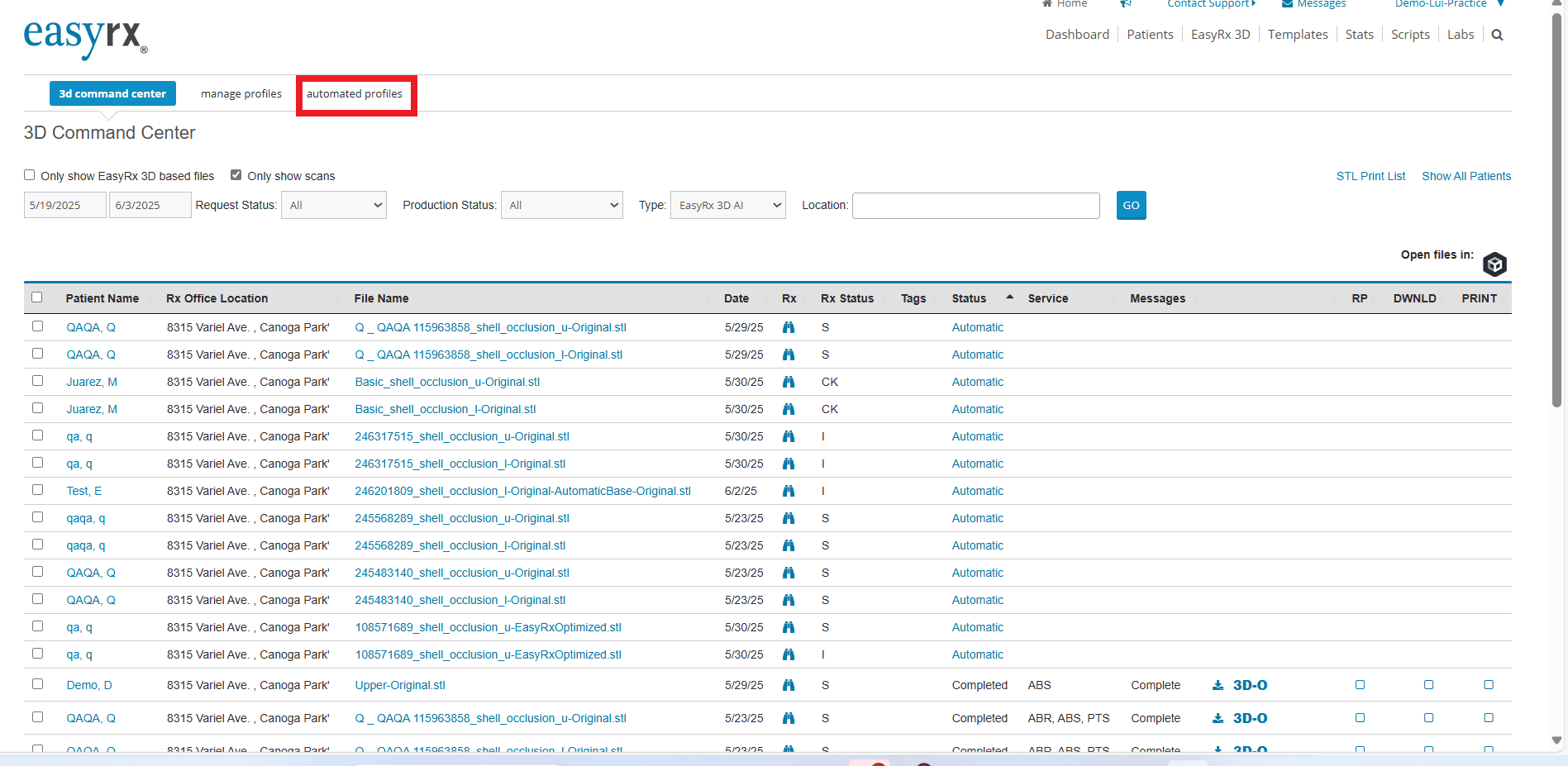Expand the Demo-Lui-Practice account menu
1568x766 pixels.
(1448, 4)
